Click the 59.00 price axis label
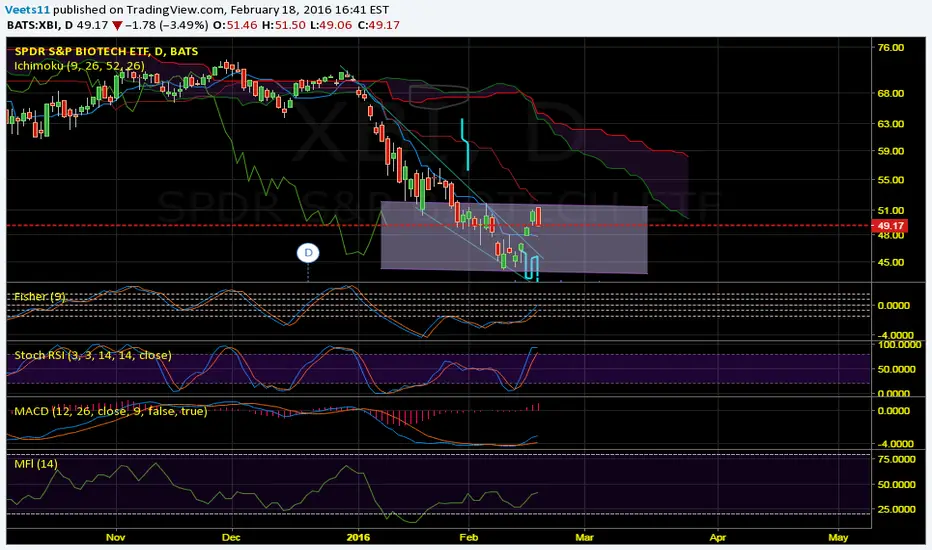 tap(890, 151)
